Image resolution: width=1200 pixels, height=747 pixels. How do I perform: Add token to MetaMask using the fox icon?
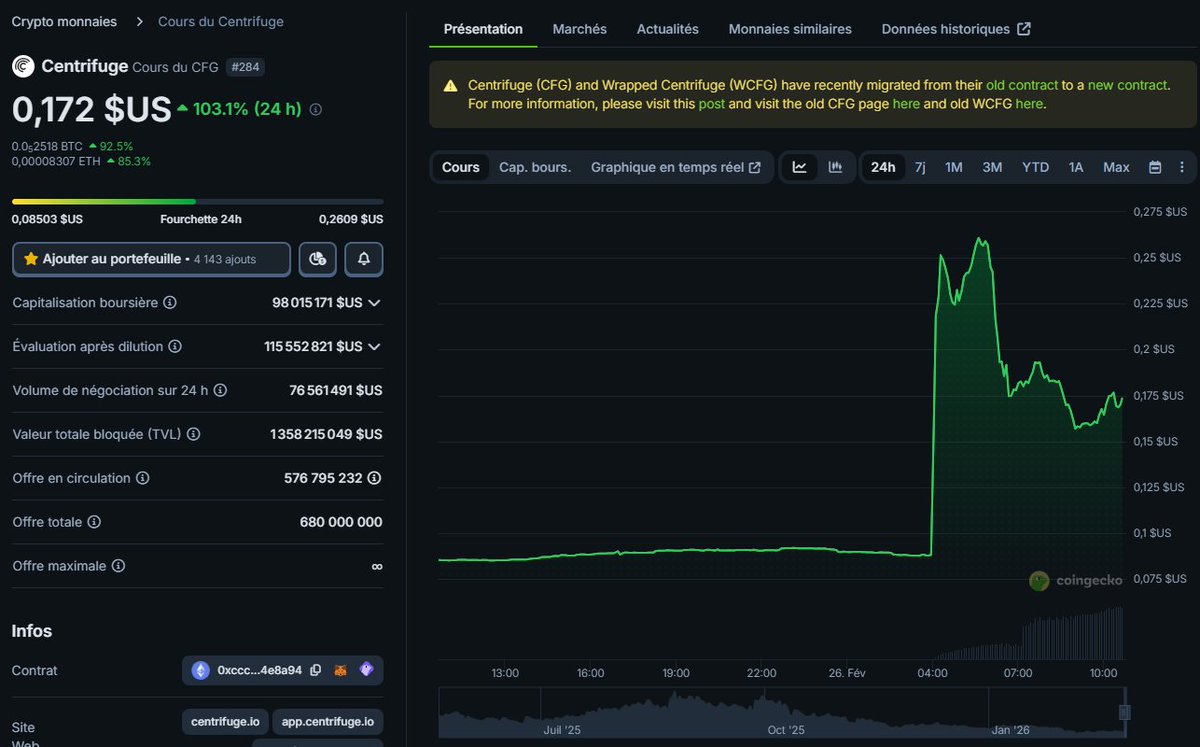pos(341,670)
